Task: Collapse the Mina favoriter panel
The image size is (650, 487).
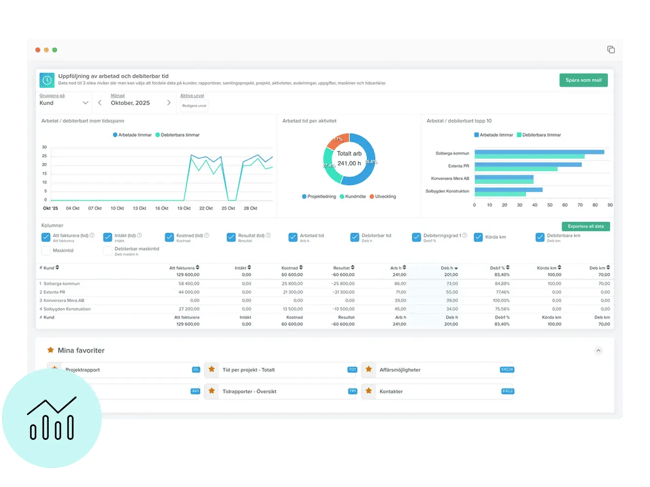Action: pos(598,350)
